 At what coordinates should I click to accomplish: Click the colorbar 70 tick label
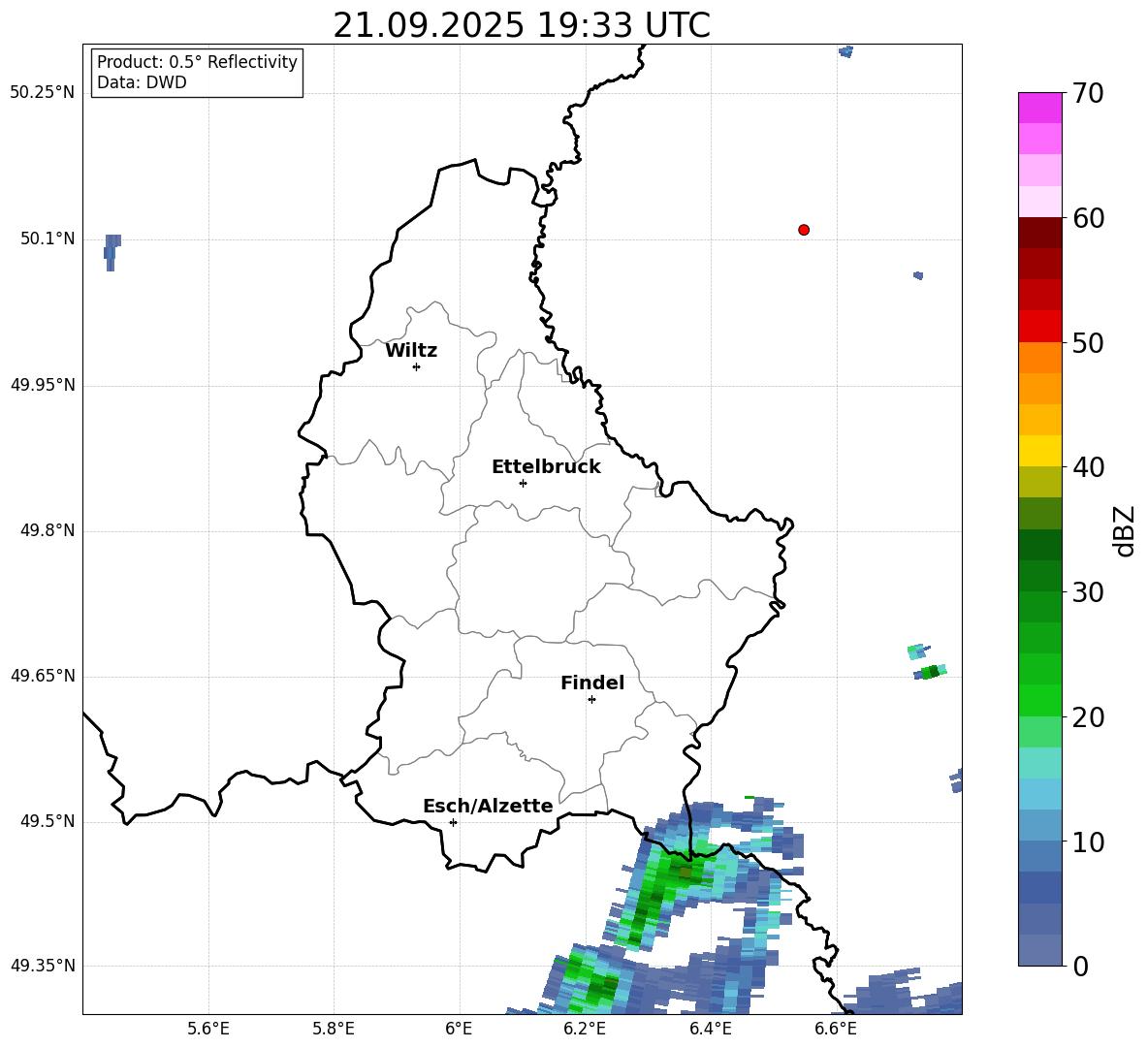pos(1088,94)
